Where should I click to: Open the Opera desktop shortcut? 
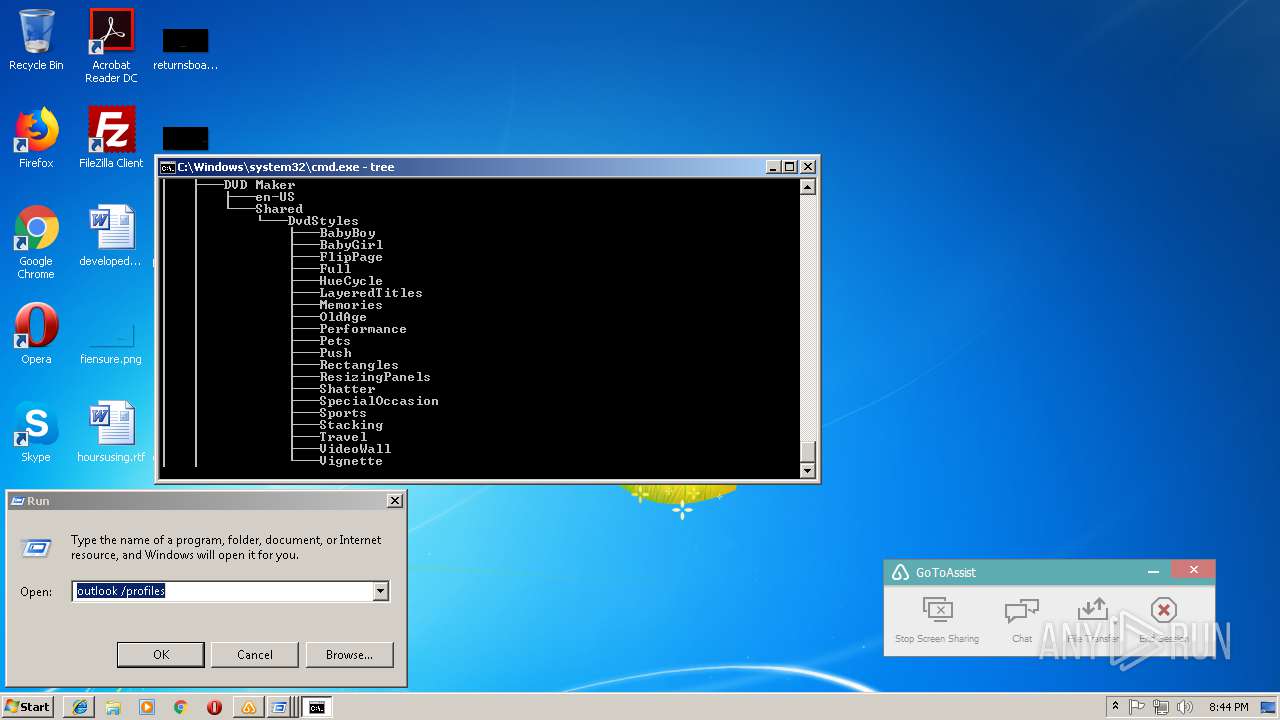point(36,334)
